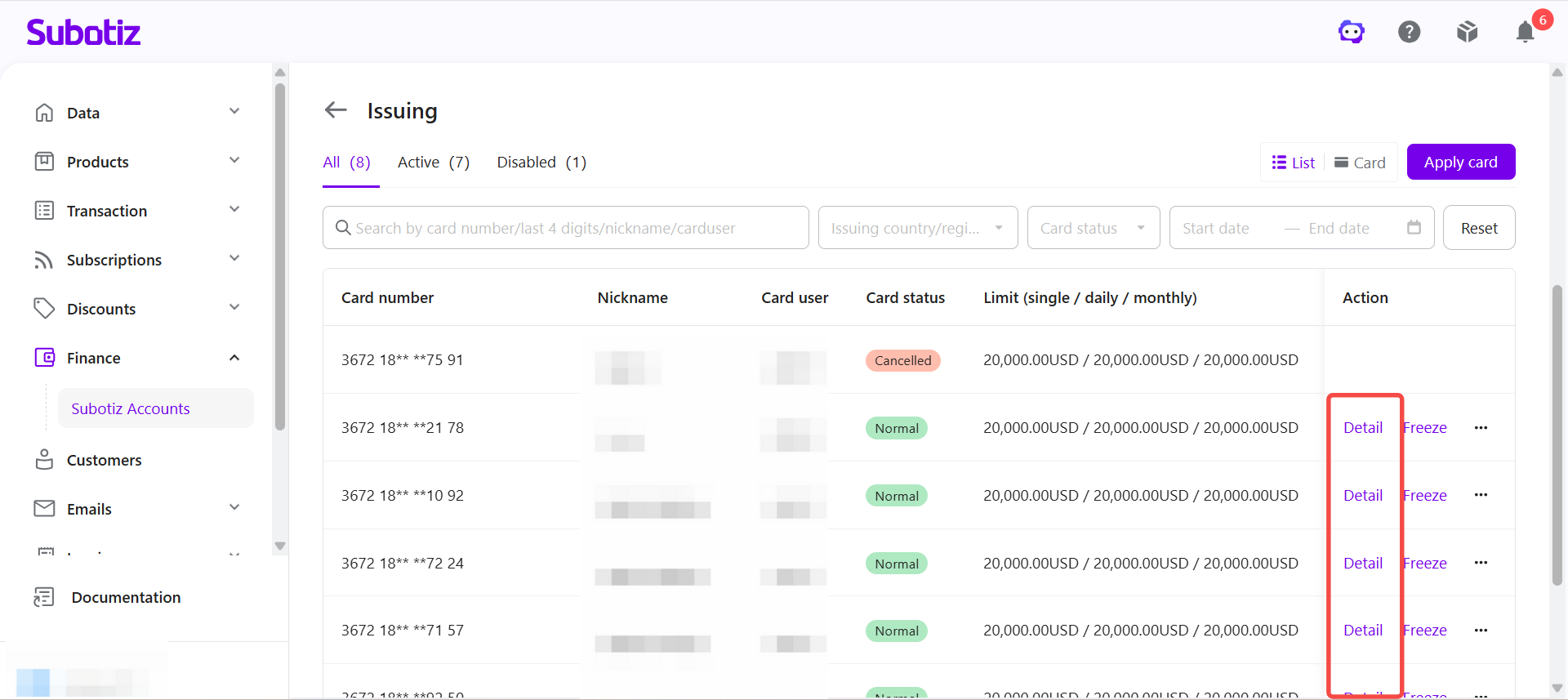
Task: Collapse the Finance menu chevron
Action: 234,358
